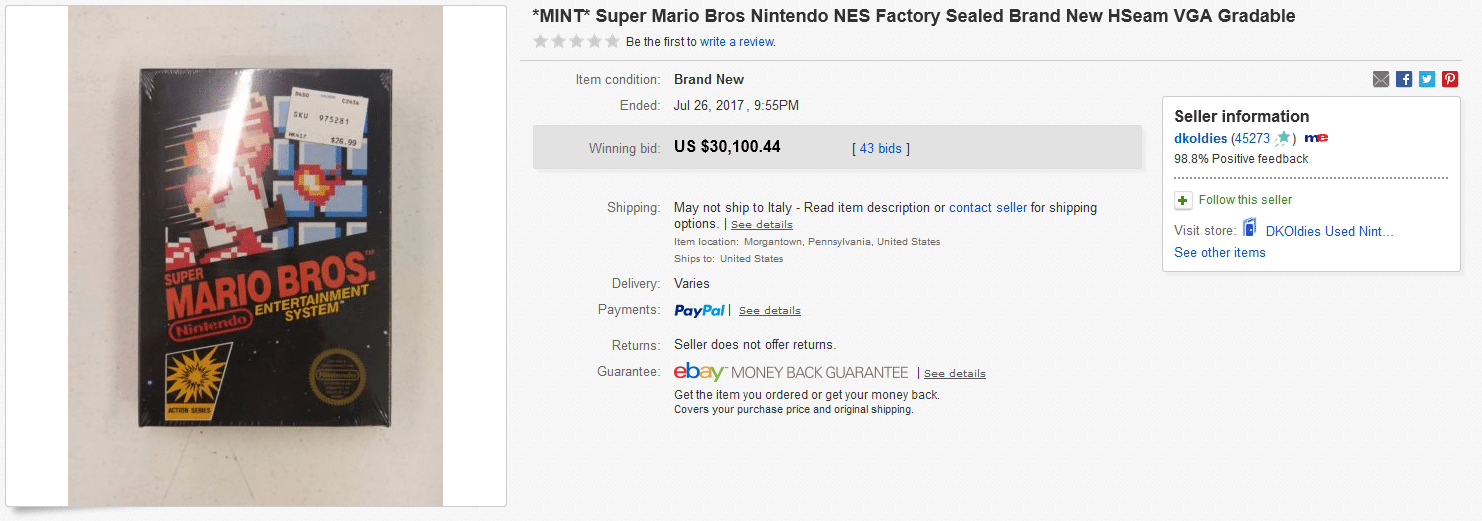Visit the DKOldies Used Nintendo store
This screenshot has width=1482, height=521.
(x=1329, y=231)
